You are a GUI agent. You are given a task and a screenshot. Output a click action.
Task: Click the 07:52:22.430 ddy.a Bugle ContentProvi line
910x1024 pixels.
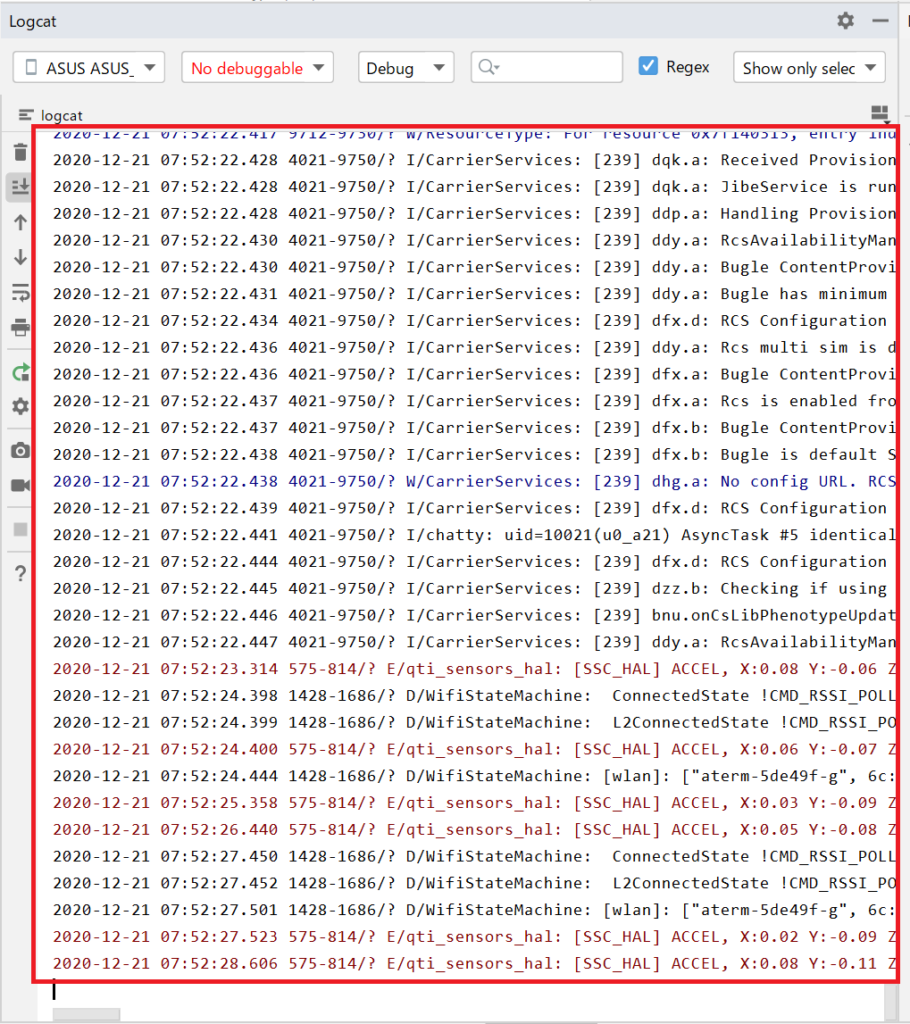(x=474, y=267)
